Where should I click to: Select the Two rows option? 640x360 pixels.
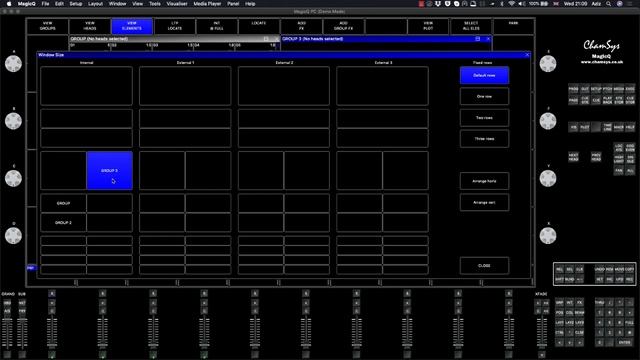[484, 118]
